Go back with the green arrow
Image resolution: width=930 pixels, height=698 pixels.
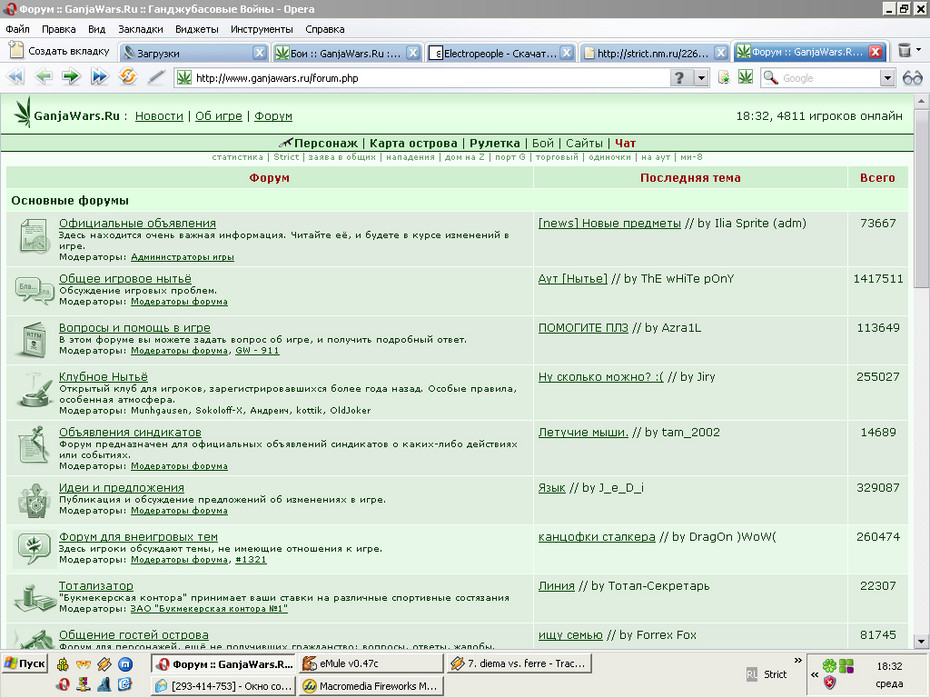coord(43,77)
